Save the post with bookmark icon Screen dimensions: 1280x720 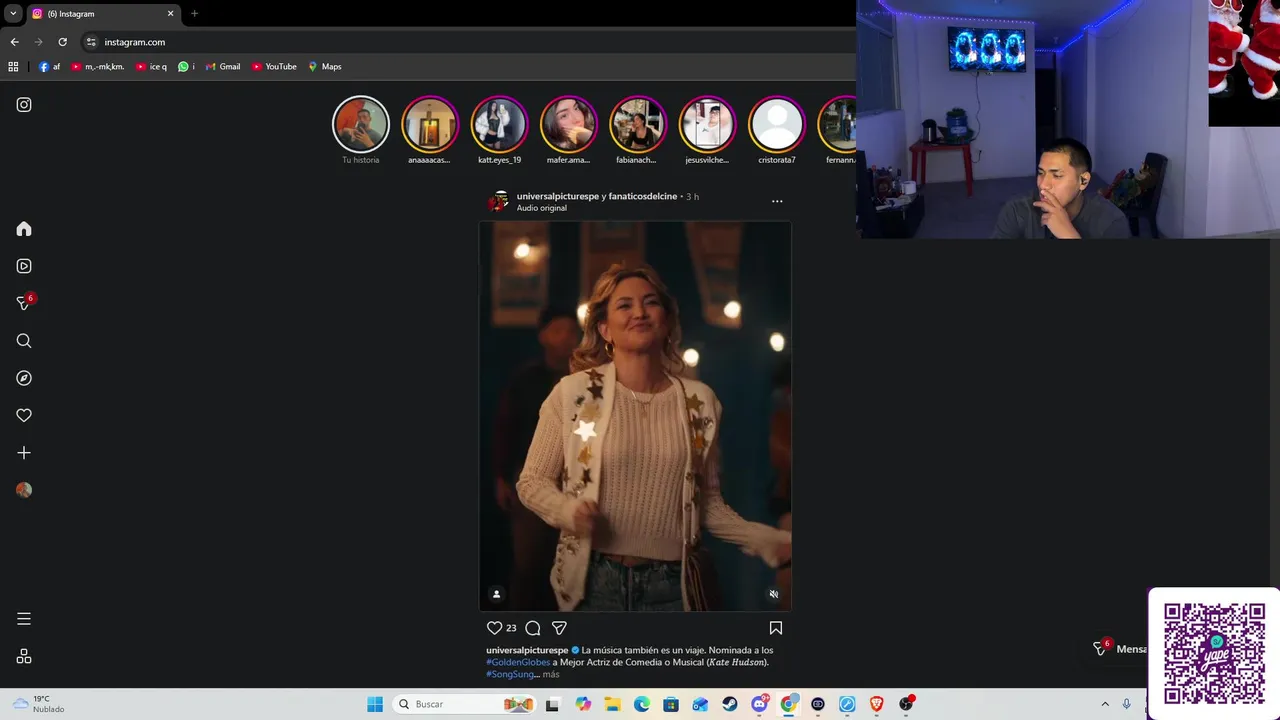pos(775,628)
